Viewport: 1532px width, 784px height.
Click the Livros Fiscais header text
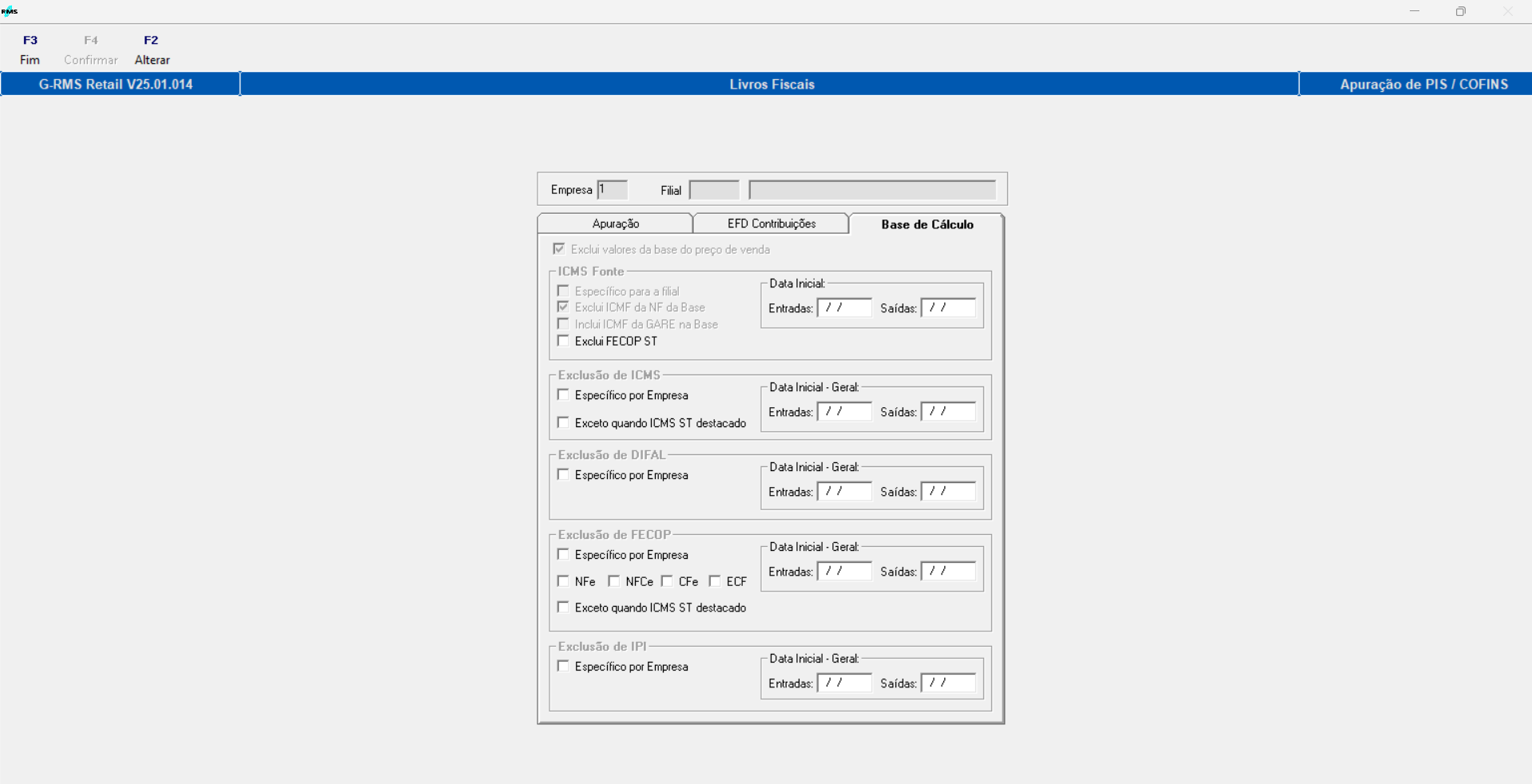pyautogui.click(x=772, y=84)
